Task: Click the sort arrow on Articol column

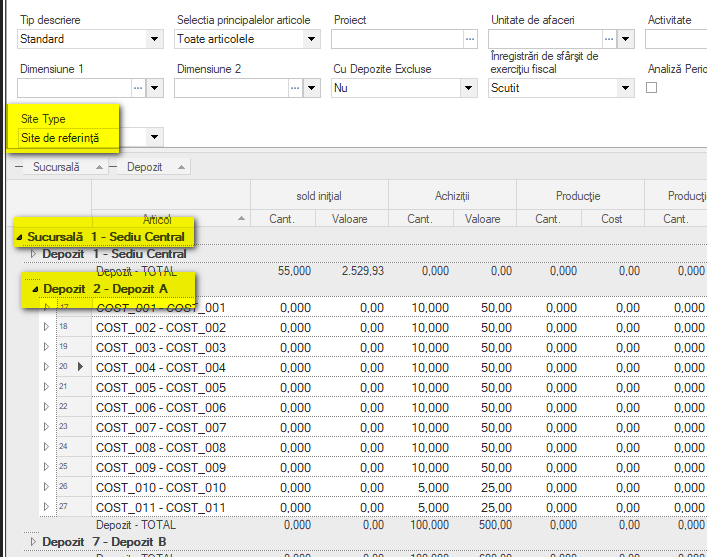Action: [x=242, y=219]
